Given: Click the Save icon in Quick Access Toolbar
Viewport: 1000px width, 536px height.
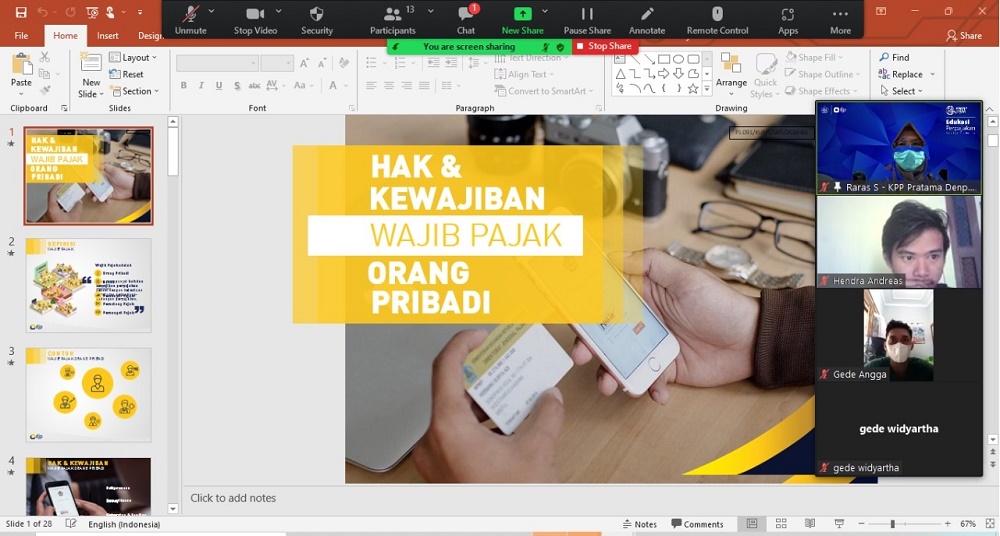Looking at the screenshot, I should tap(21, 12).
